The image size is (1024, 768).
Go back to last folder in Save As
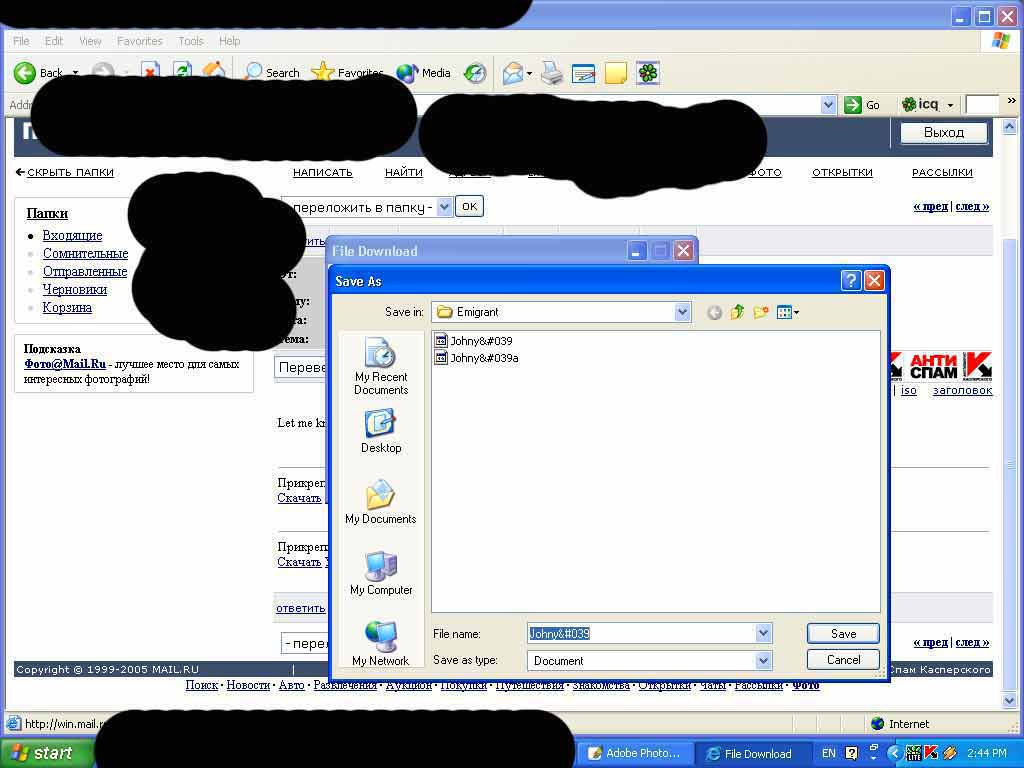(714, 312)
